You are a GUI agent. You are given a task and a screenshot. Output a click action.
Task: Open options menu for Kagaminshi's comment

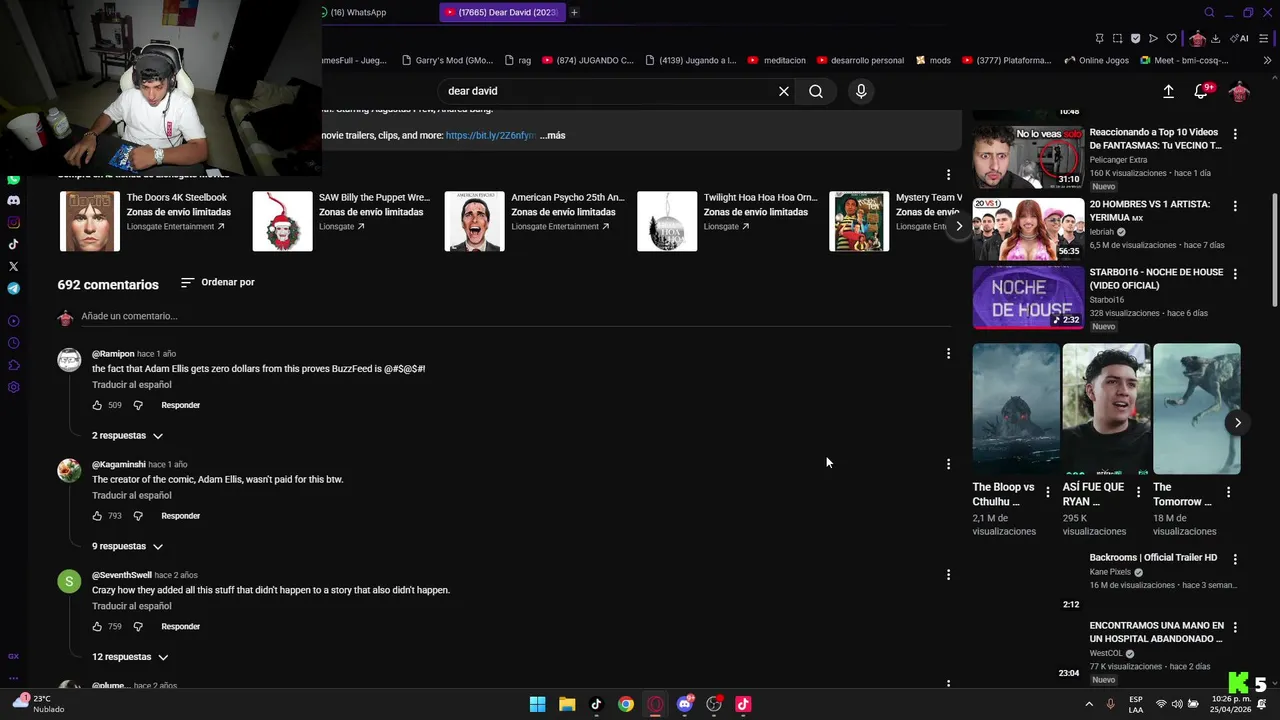point(948,464)
